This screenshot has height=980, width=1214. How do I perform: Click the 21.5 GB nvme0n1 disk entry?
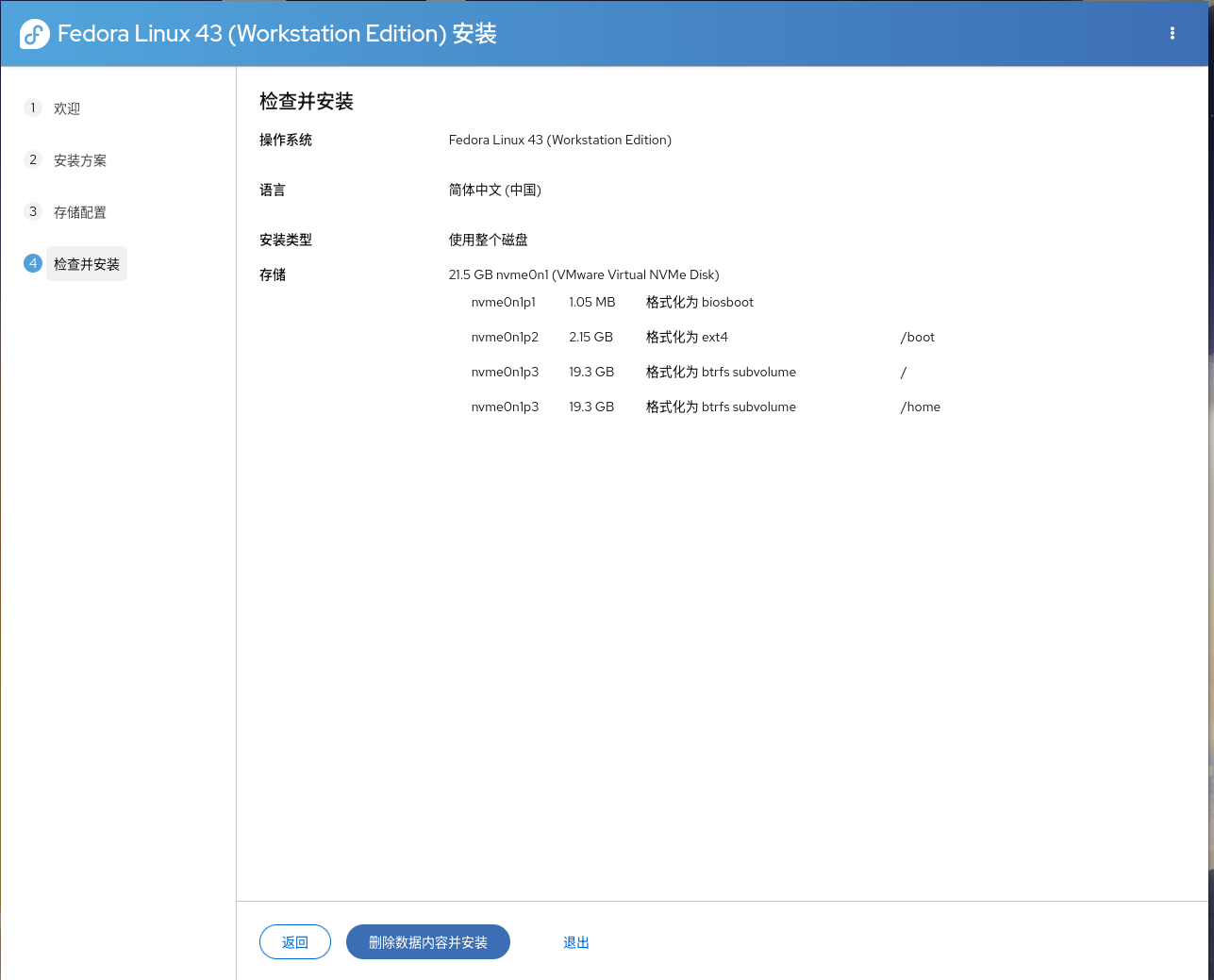(583, 274)
